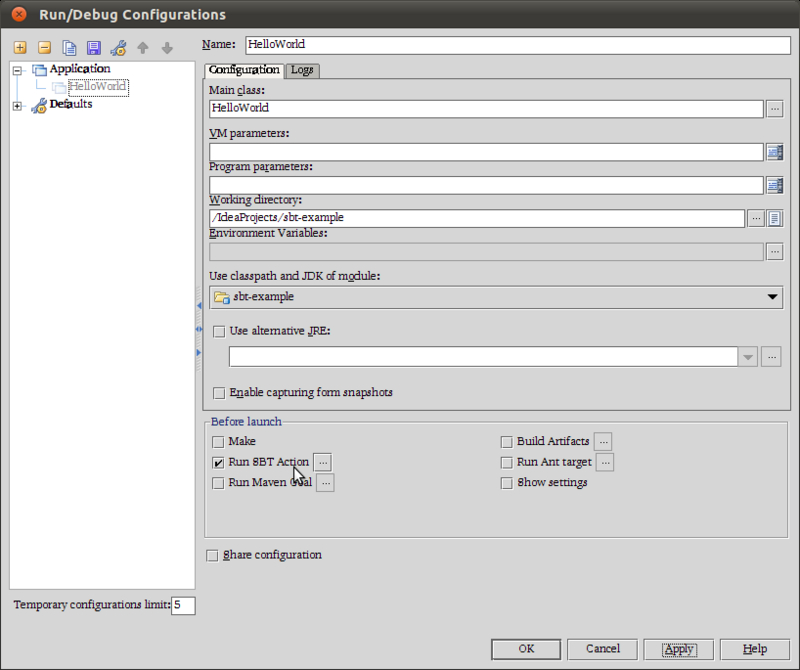The width and height of the screenshot is (800, 670).
Task: Click into the Name field
Action: (x=518, y=45)
